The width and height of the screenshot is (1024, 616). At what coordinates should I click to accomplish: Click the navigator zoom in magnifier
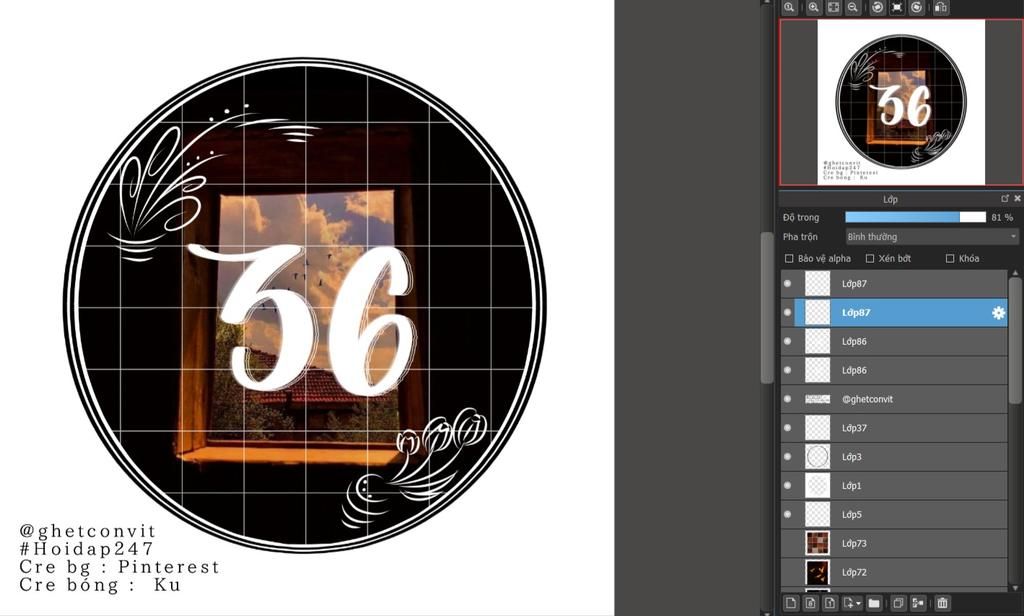point(813,7)
